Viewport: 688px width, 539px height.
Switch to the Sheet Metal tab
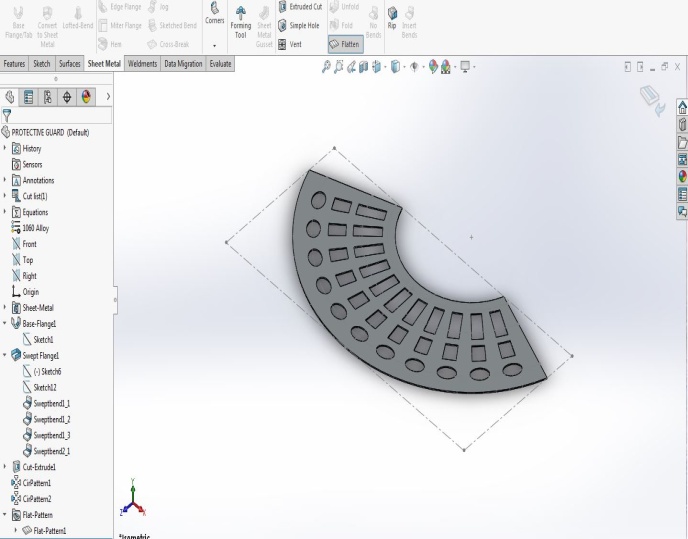tap(104, 64)
